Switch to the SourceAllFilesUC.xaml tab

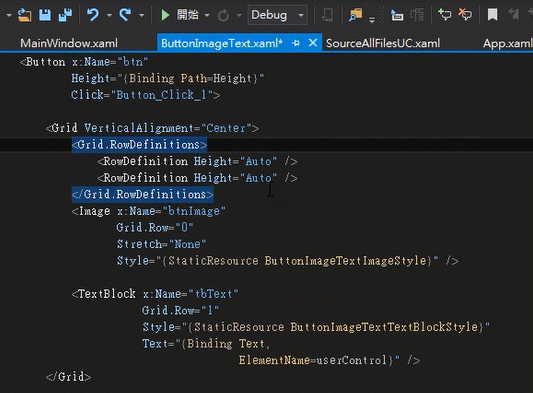[383, 43]
